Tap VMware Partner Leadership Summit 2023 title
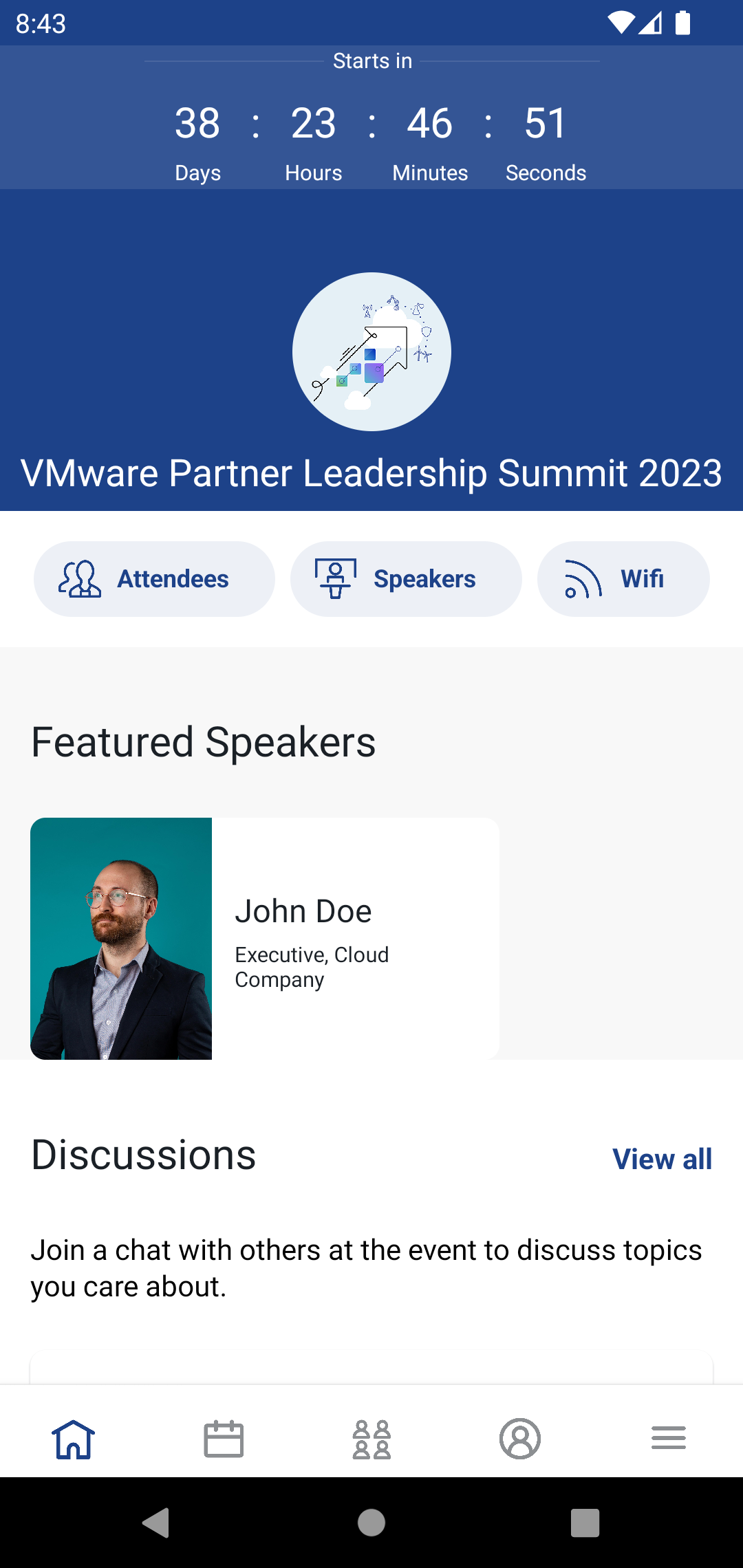This screenshot has width=743, height=1568. pyautogui.click(x=371, y=473)
